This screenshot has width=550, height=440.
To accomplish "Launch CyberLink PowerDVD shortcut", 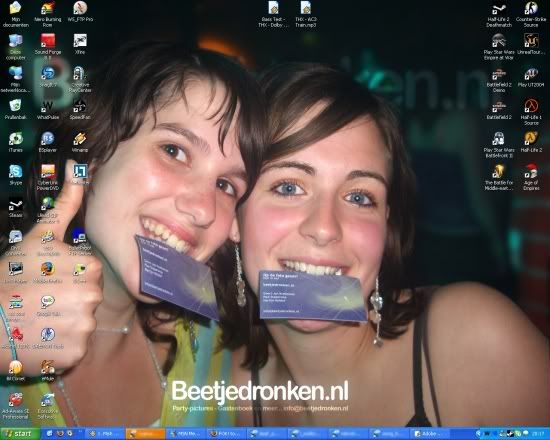I will (48, 177).
